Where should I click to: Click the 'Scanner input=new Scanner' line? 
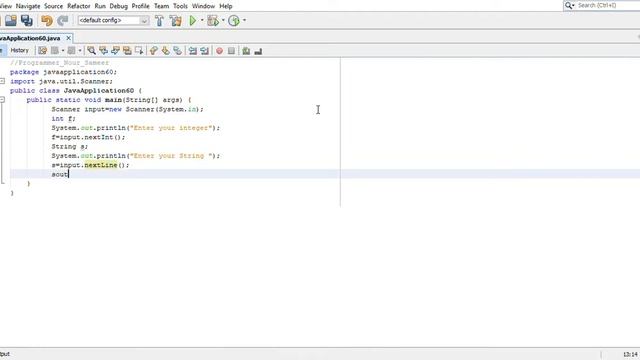pos(127,109)
